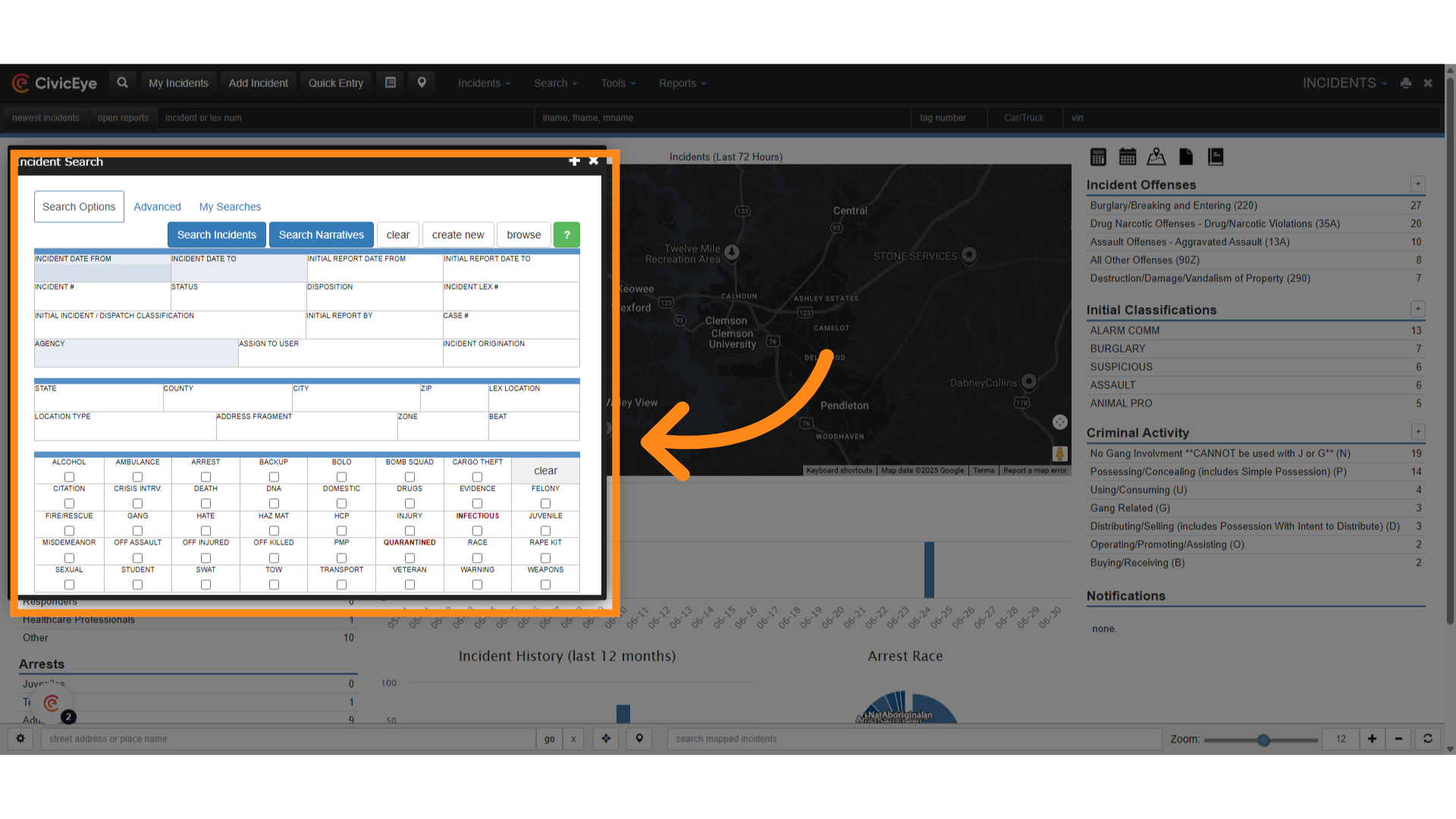
Task: Select the Search Options tab
Action: coord(79,207)
